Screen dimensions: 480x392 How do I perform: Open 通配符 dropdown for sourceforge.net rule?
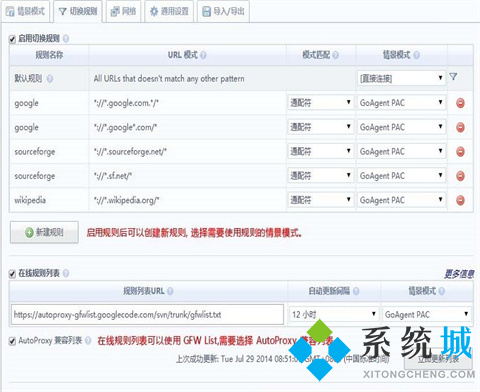point(320,151)
